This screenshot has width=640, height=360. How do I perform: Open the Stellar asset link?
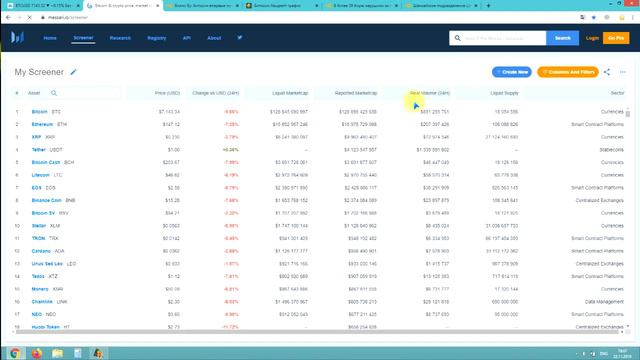click(39, 226)
